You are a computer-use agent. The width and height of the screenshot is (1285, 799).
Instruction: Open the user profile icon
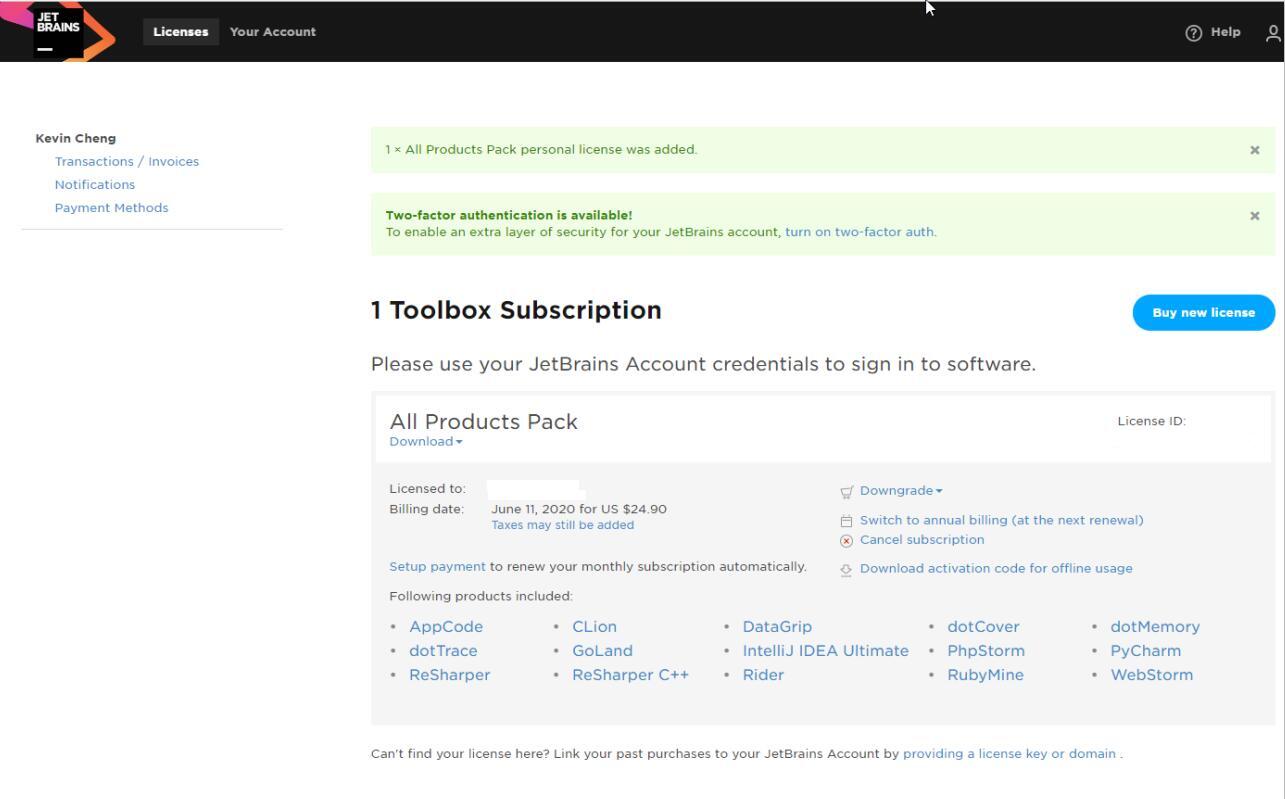coord(1274,32)
